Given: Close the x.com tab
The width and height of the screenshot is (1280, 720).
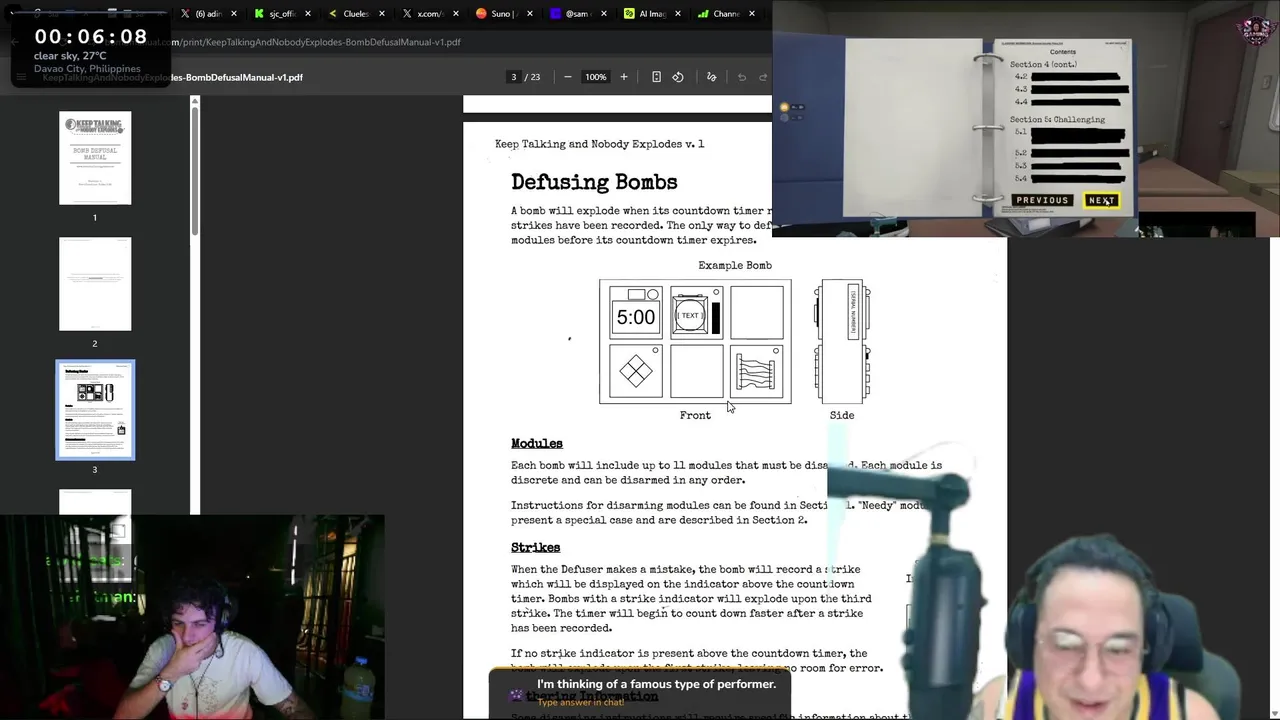Looking at the screenshot, I should coord(456,14).
